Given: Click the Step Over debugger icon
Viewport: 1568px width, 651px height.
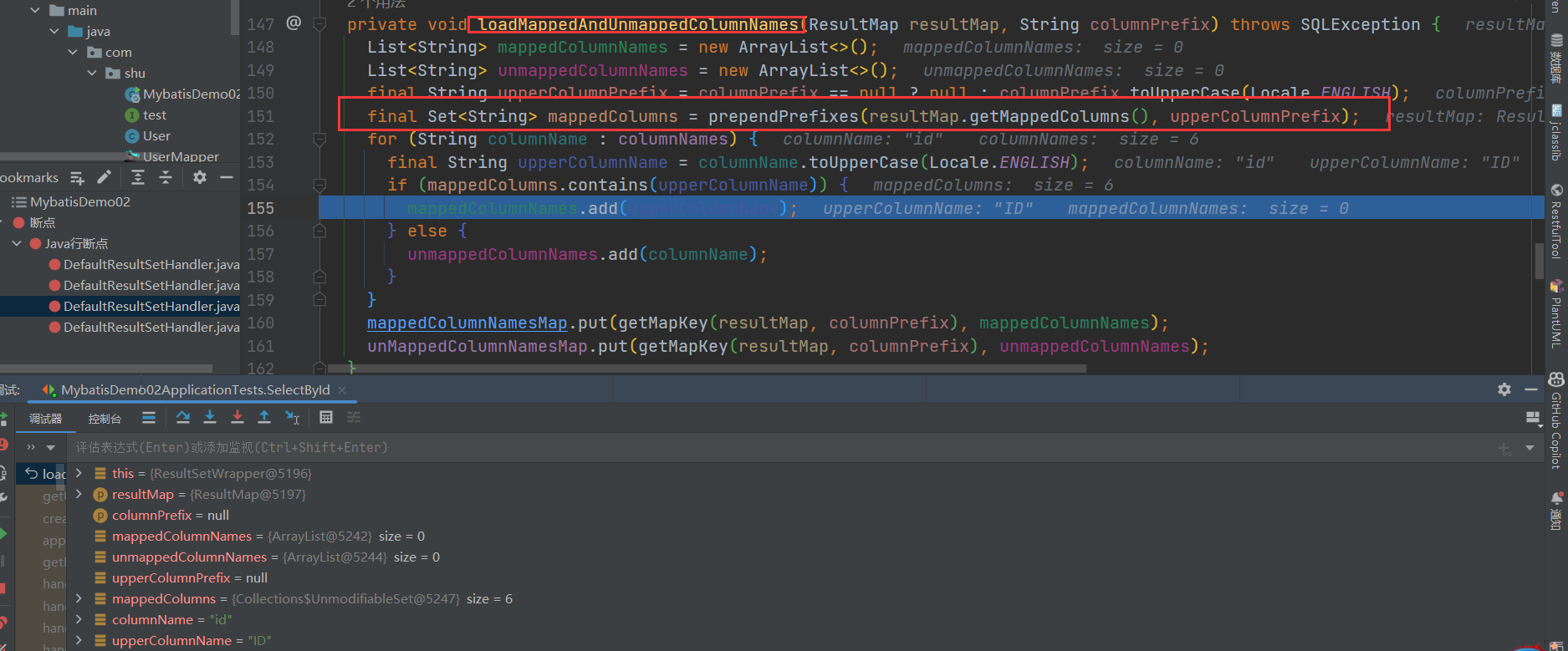Looking at the screenshot, I should click(x=183, y=417).
